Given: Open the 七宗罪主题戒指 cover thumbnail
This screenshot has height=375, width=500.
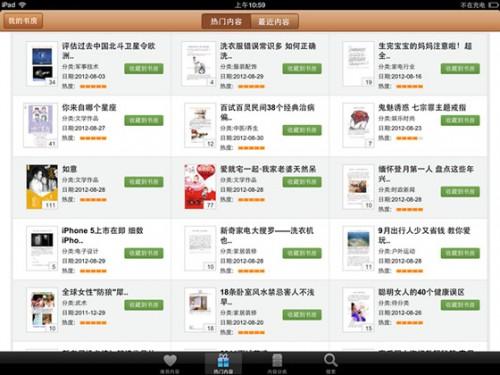Looking at the screenshot, I should [358, 125].
